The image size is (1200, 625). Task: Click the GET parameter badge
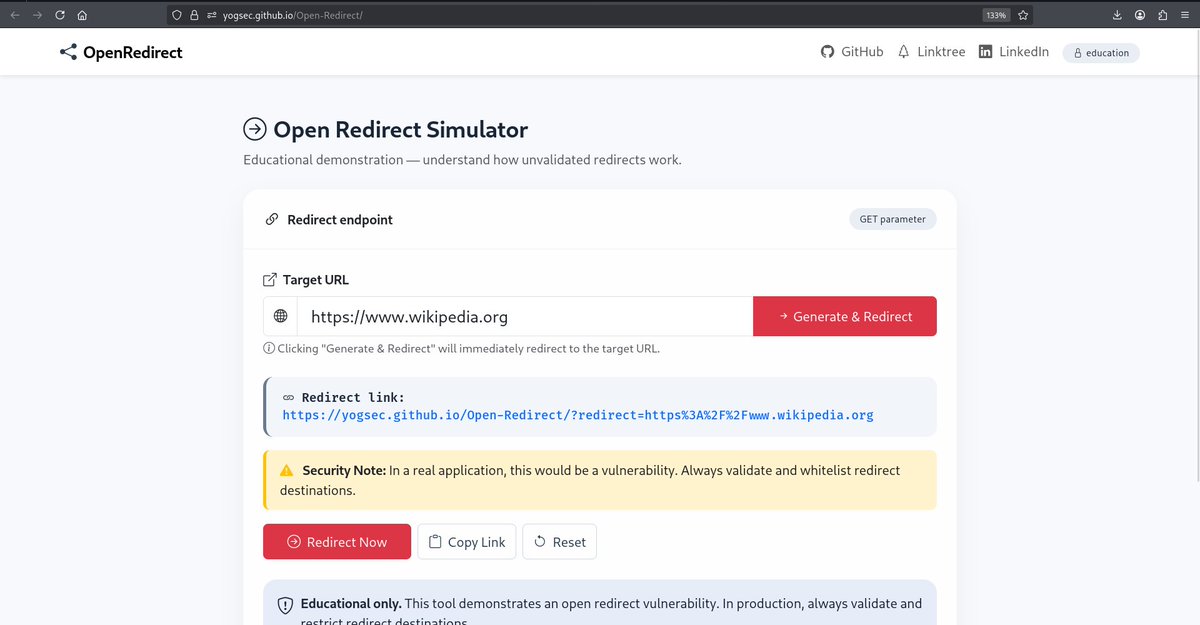(893, 219)
